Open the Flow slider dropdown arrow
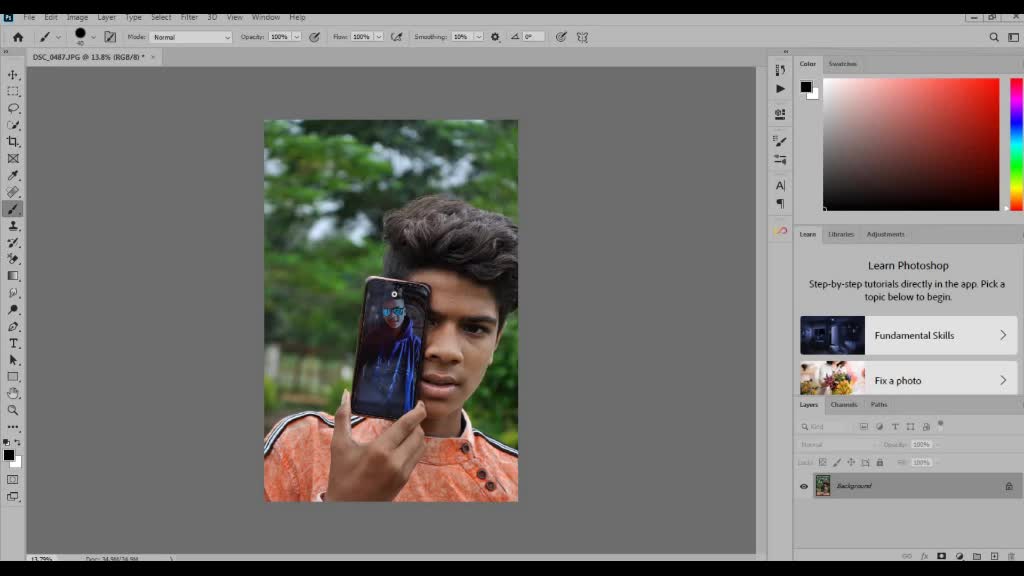The width and height of the screenshot is (1024, 576). click(x=378, y=37)
